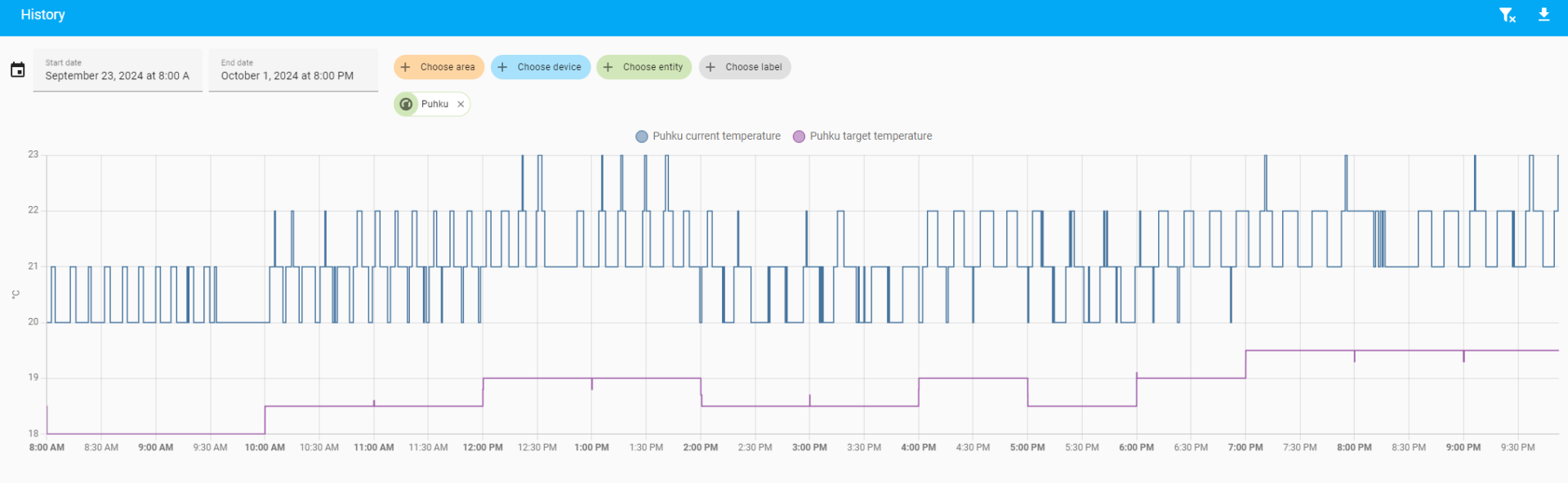Open the calendar date picker icon
This screenshot has width=1568, height=483.
17,70
